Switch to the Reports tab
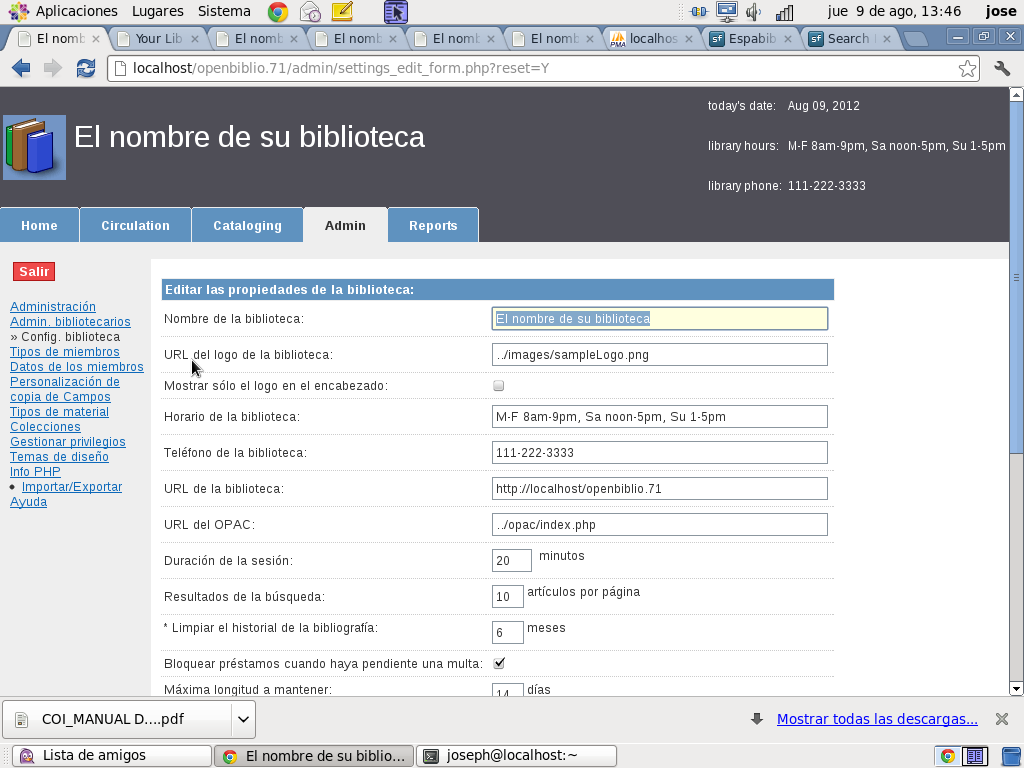The image size is (1024, 768). [x=433, y=225]
